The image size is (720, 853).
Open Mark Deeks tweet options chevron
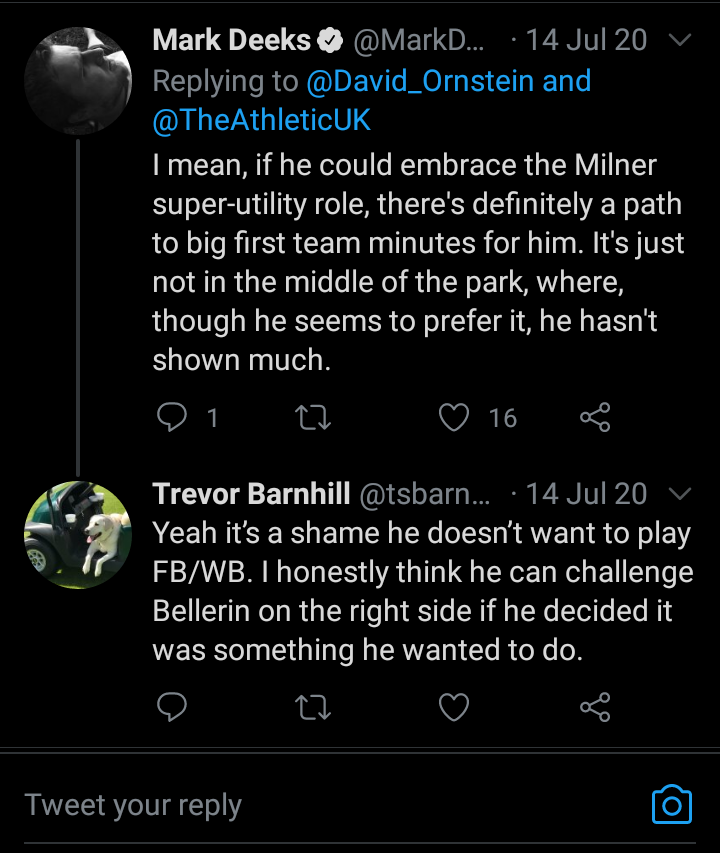coord(679,41)
